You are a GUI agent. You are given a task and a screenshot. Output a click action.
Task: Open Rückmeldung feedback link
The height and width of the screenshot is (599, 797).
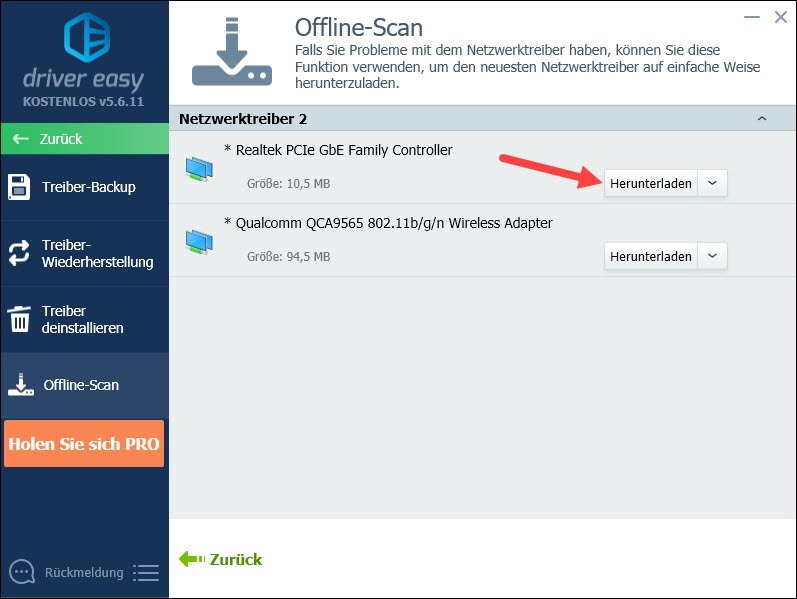point(84,573)
